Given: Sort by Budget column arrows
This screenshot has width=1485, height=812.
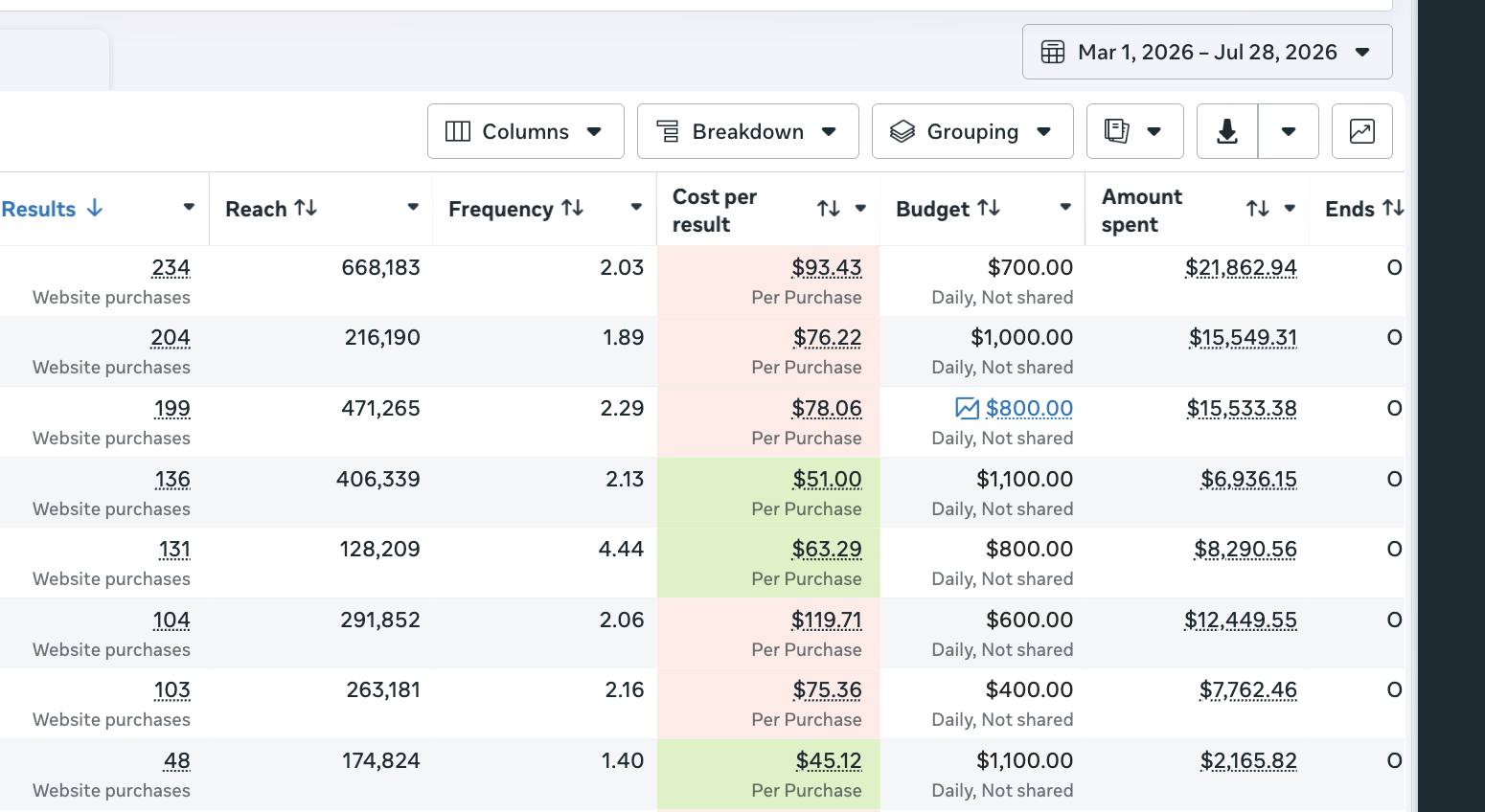Looking at the screenshot, I should click(989, 208).
